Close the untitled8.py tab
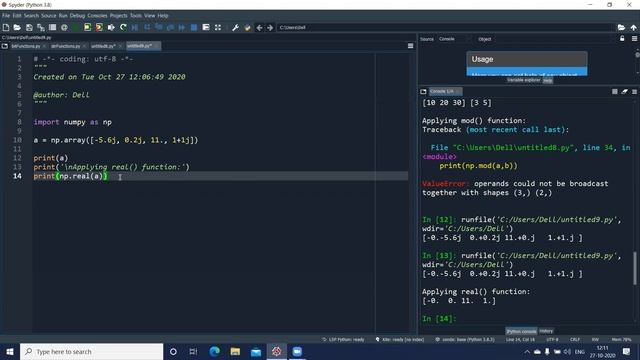 (120, 46)
